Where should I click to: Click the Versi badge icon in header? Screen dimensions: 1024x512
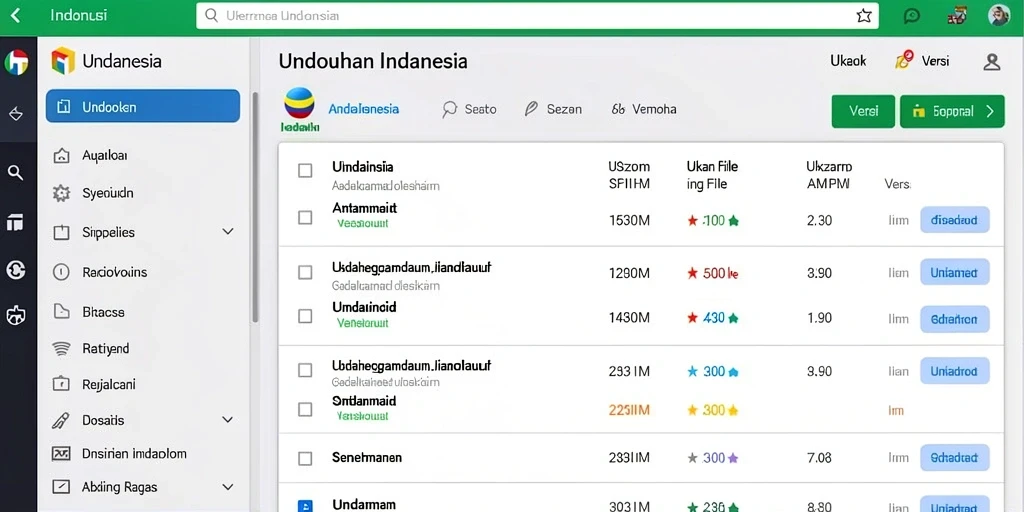pyautogui.click(x=903, y=61)
